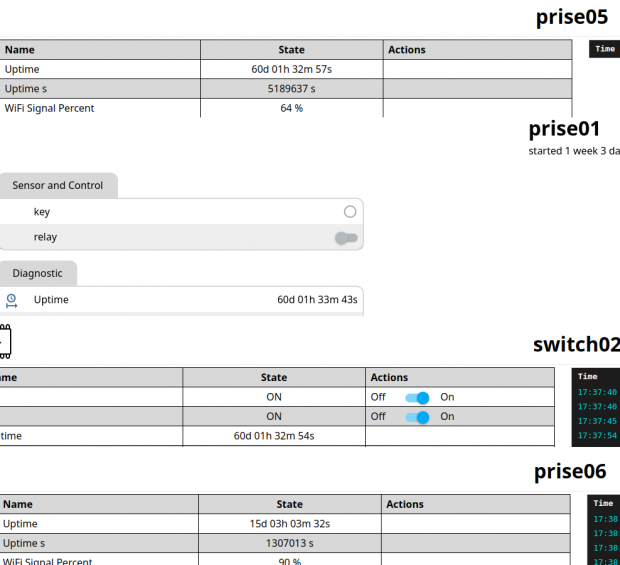The image size is (620, 565).
Task: Open the prise06 device heading
Action: point(569,471)
